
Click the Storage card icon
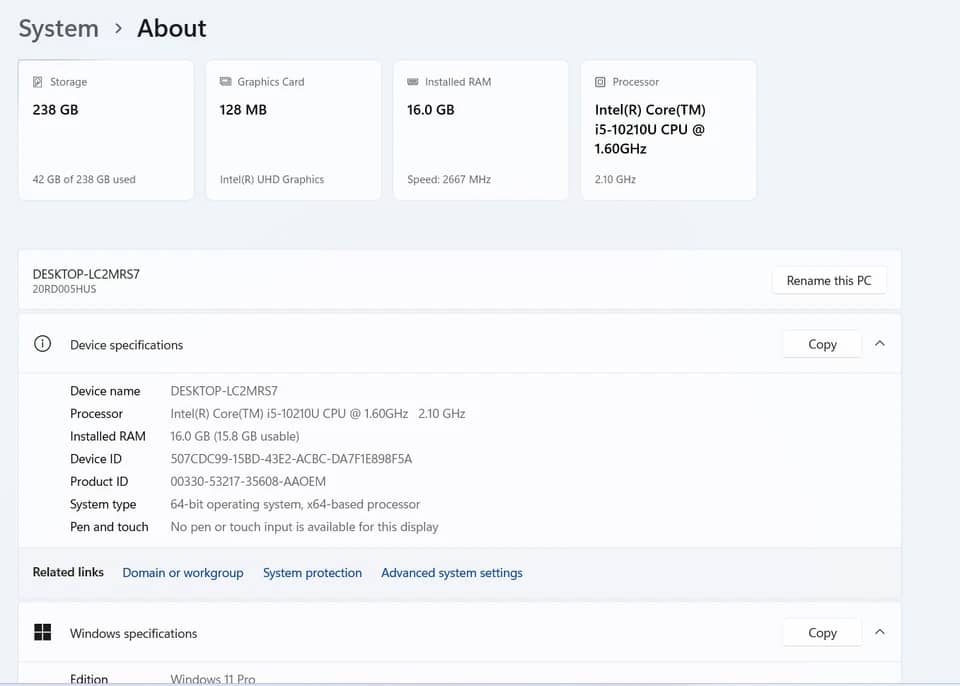(x=37, y=81)
